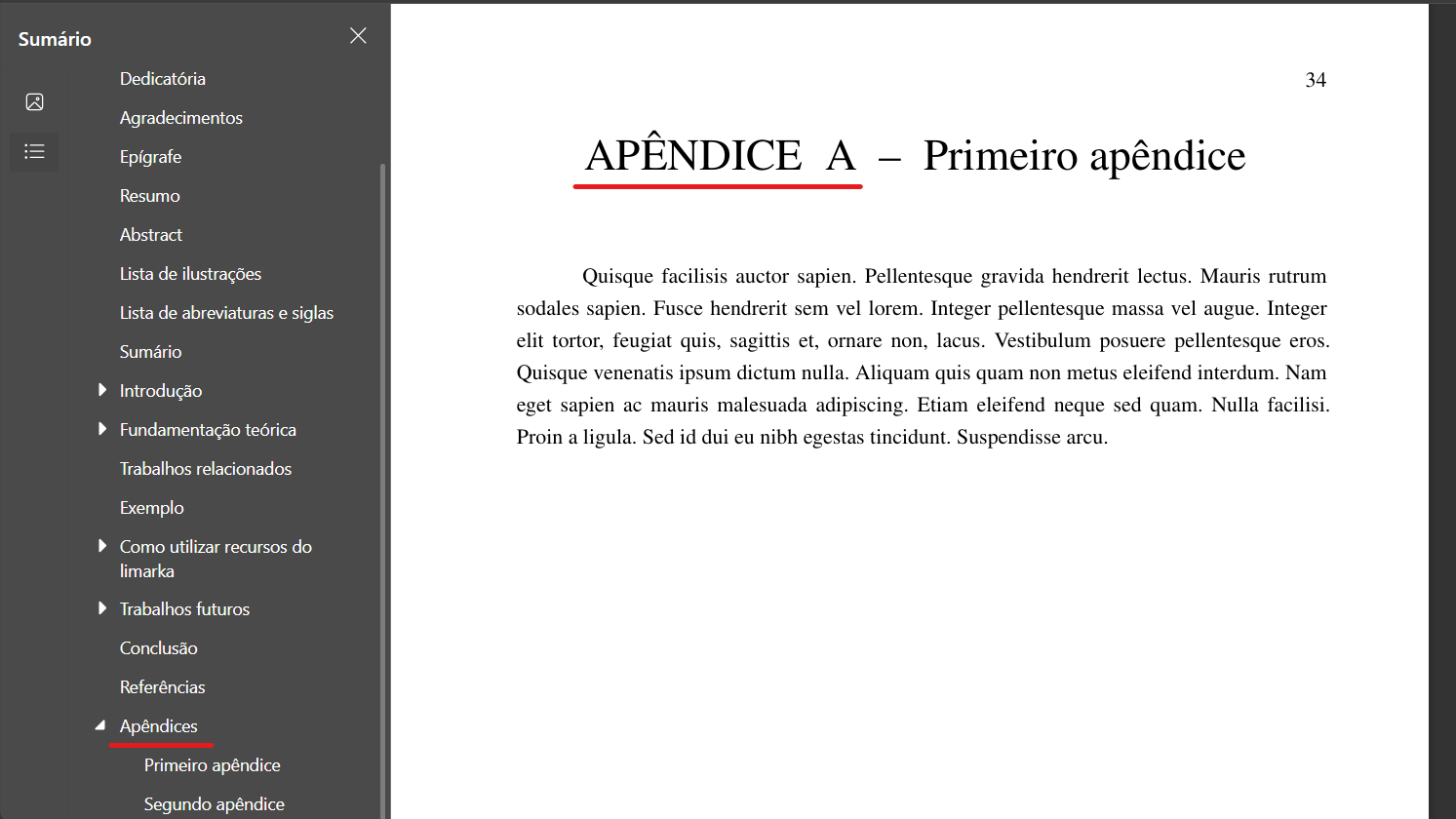Close the Sumário sidebar
This screenshot has height=819, width=1456.
coord(358,35)
